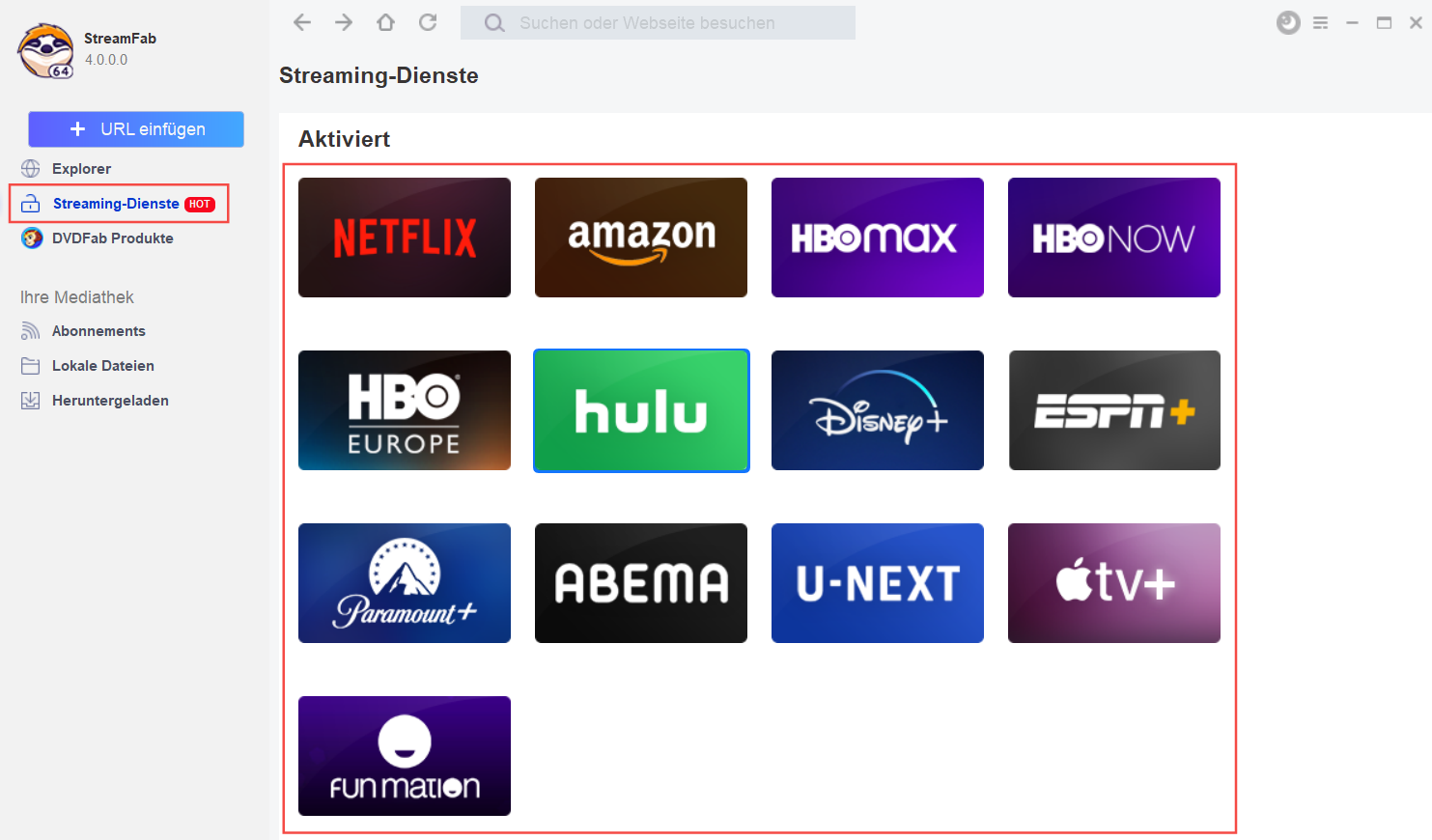Open Lokale Dateien in the library

[x=103, y=366]
